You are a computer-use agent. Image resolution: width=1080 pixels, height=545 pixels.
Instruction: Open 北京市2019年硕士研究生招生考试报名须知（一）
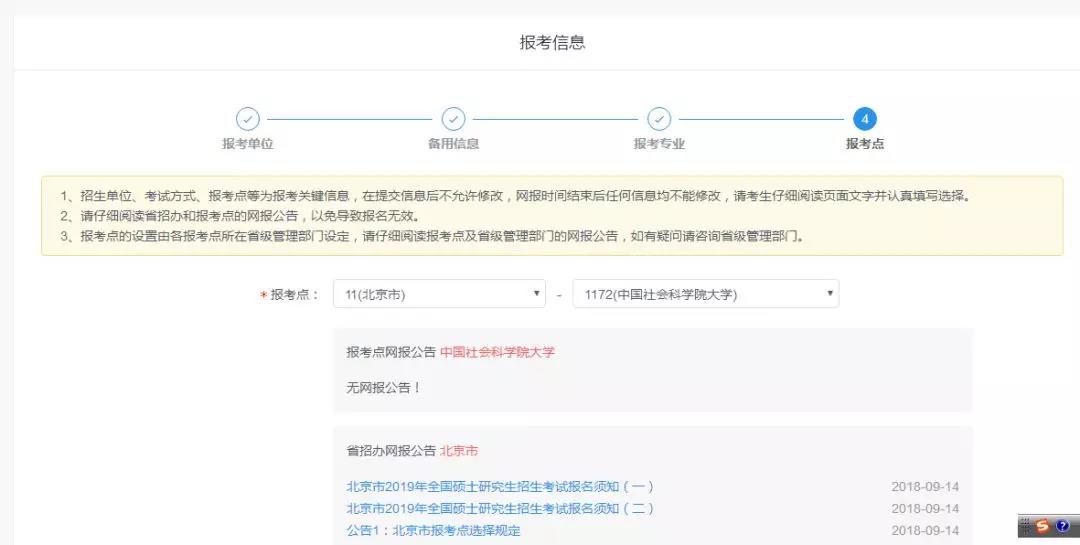click(500, 487)
